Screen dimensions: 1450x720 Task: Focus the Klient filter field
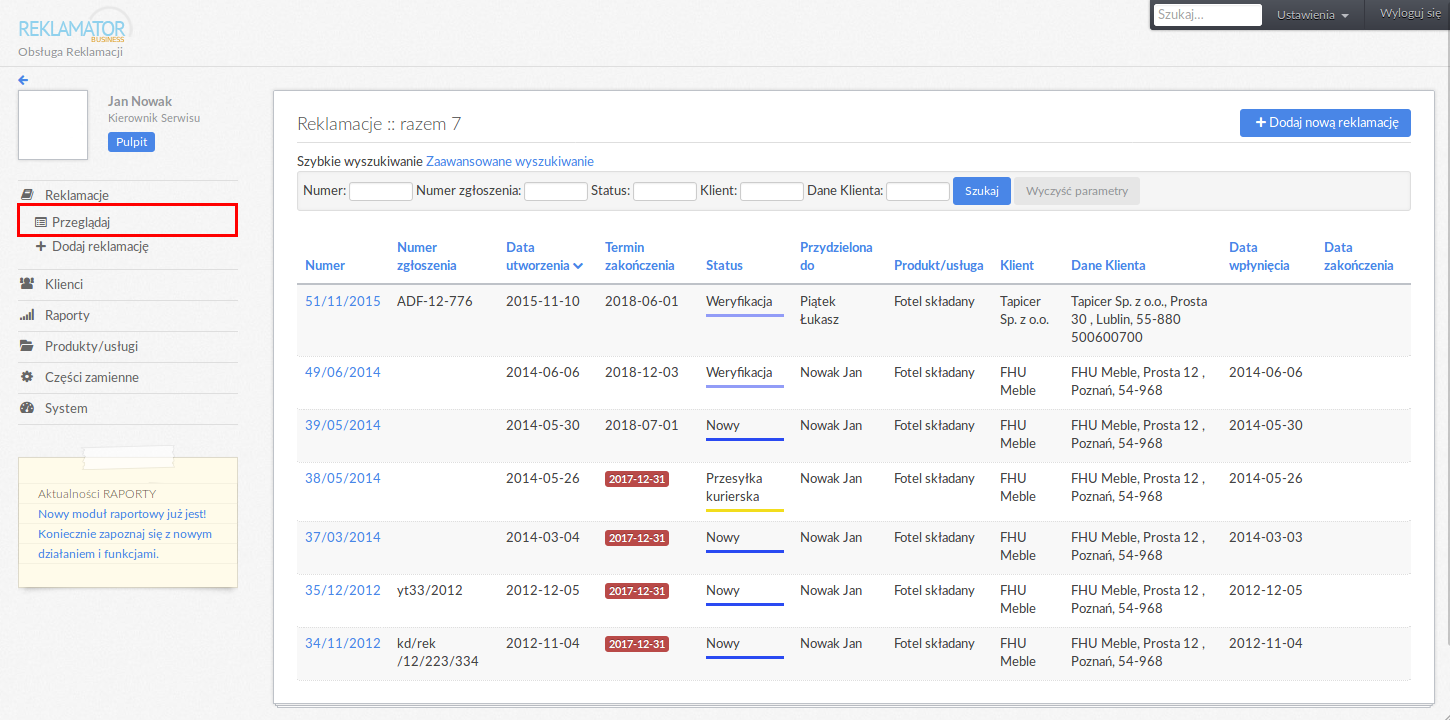click(x=772, y=191)
